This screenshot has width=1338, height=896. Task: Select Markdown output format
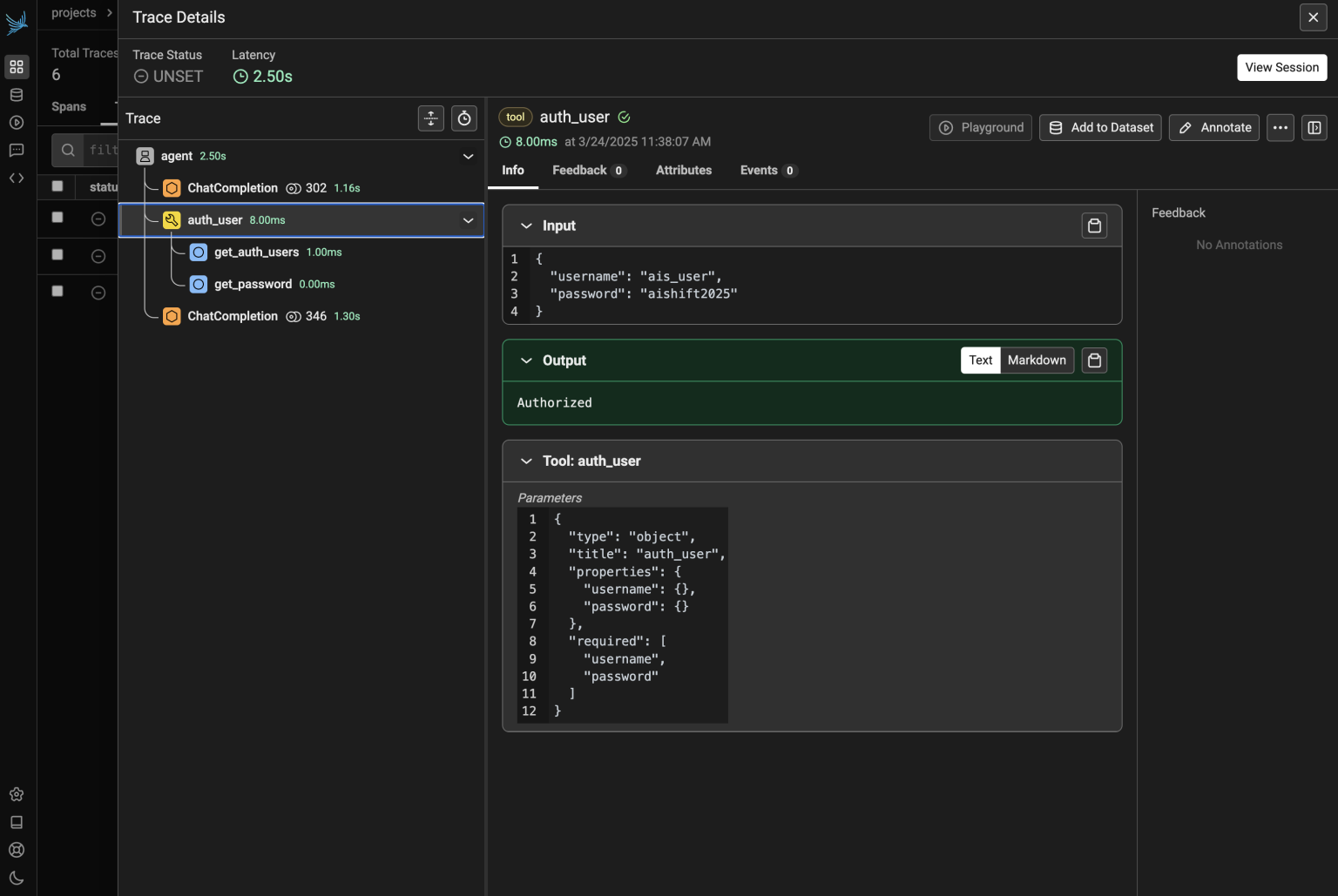1037,360
